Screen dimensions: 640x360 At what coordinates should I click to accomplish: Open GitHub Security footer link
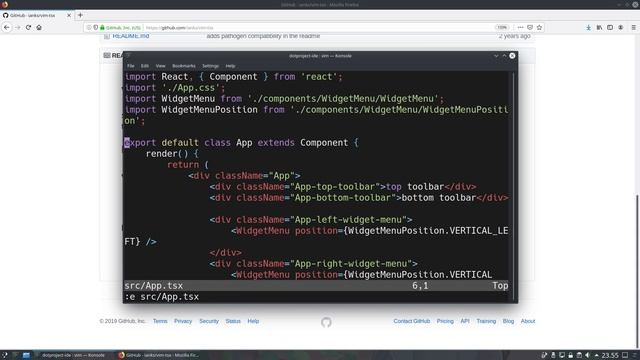209,321
